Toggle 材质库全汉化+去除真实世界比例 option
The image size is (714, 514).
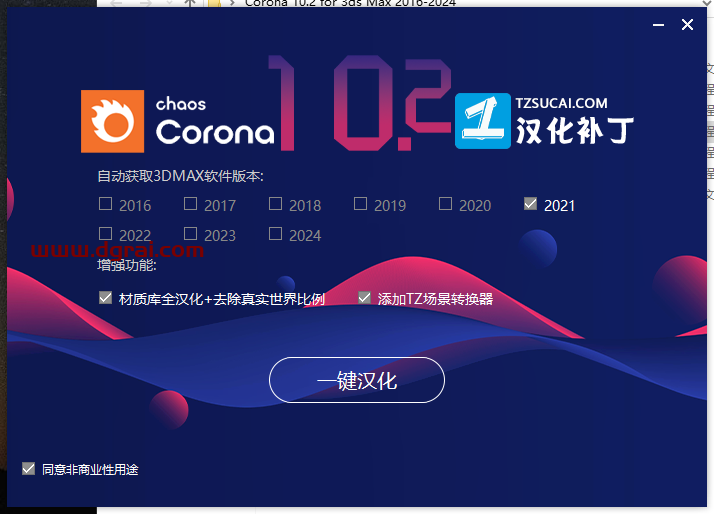(105, 298)
